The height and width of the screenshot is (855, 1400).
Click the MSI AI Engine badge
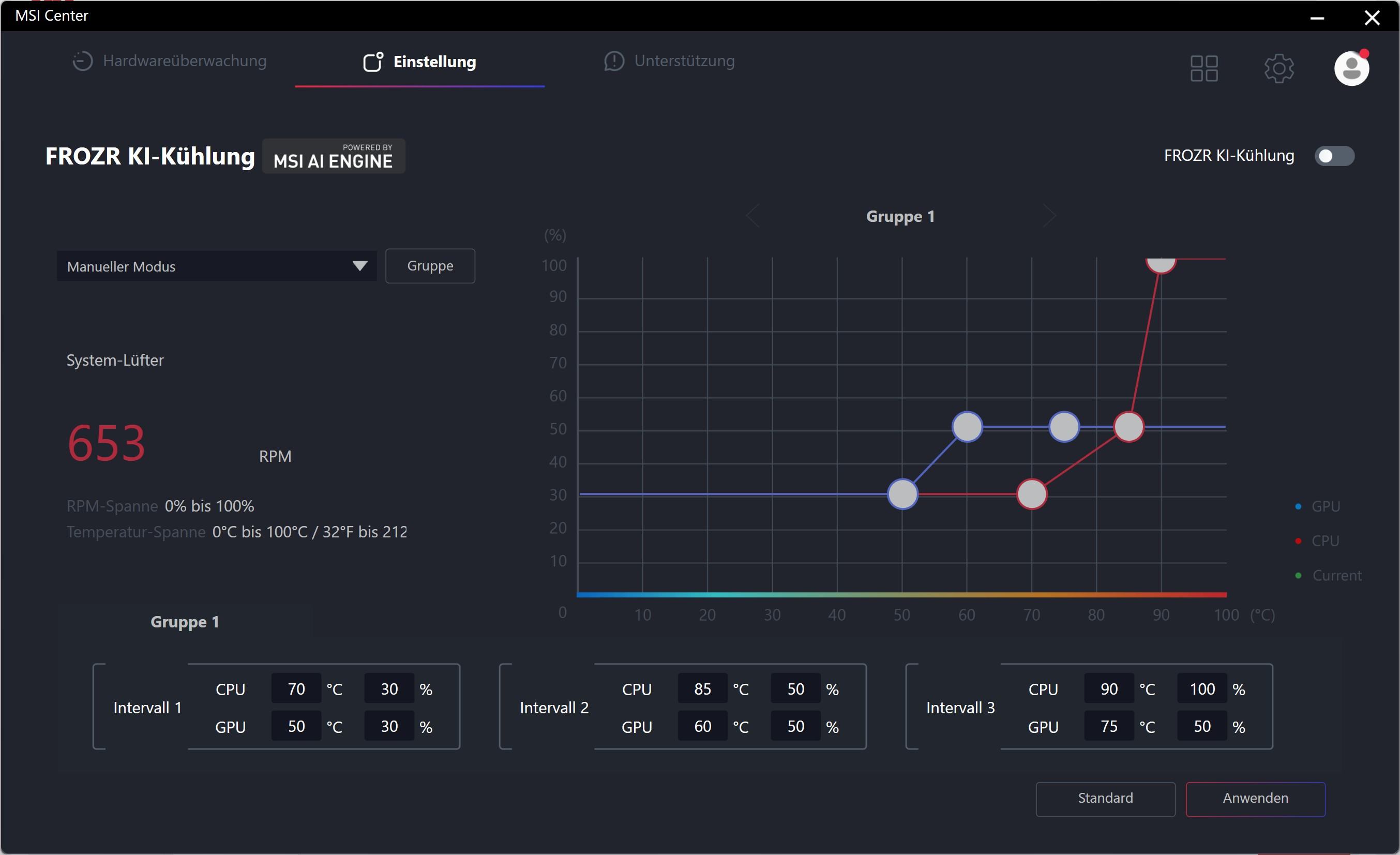pos(334,156)
